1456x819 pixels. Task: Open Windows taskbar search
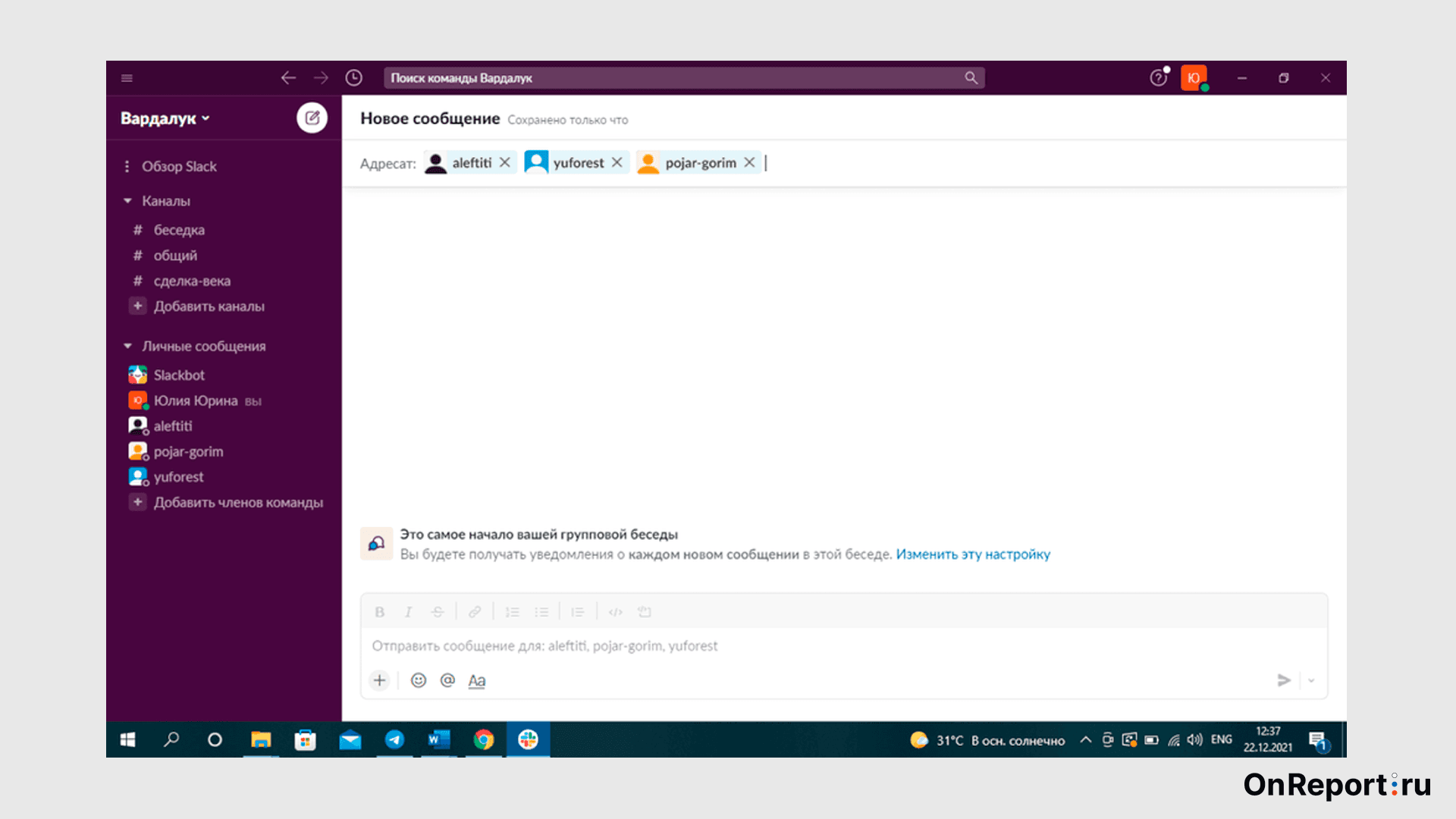point(171,739)
